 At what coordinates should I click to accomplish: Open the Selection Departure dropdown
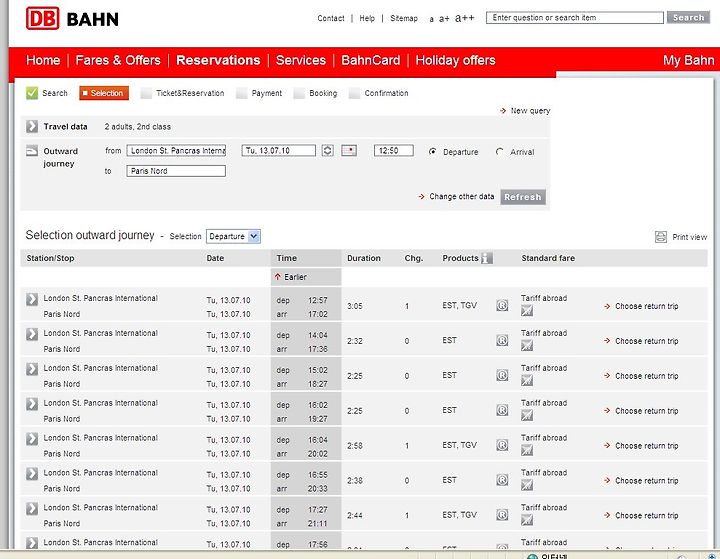click(x=233, y=236)
